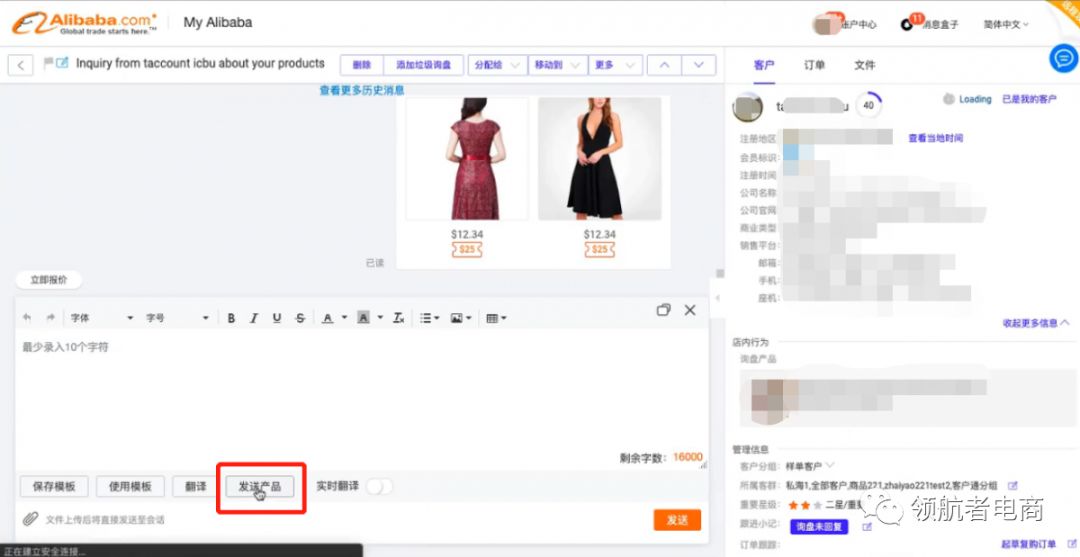This screenshot has height=557, width=1080.
Task: Click the pop-out editor window icon
Action: click(x=663, y=310)
